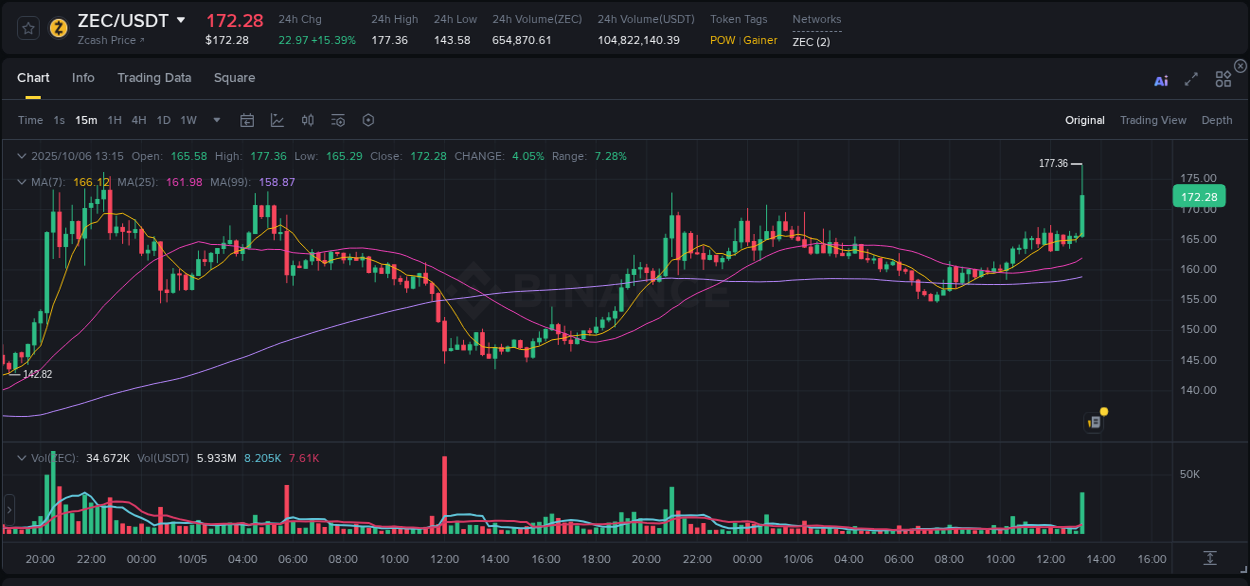Image resolution: width=1250 pixels, height=586 pixels.
Task: Click the Gainer token tag
Action: [x=762, y=40]
